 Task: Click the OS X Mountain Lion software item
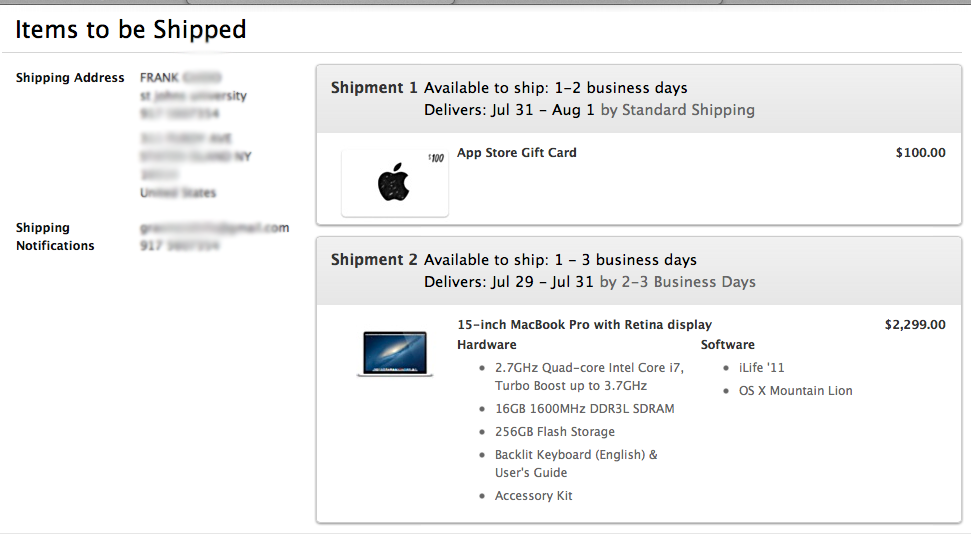(x=795, y=391)
